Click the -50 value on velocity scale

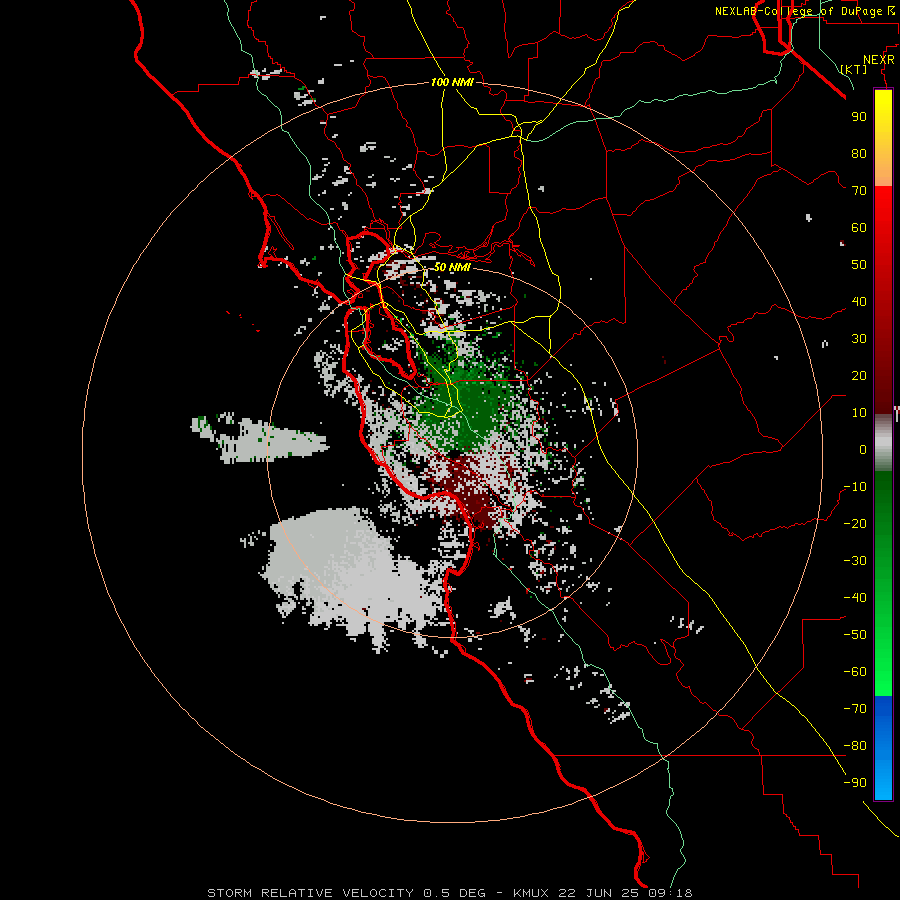(855, 635)
